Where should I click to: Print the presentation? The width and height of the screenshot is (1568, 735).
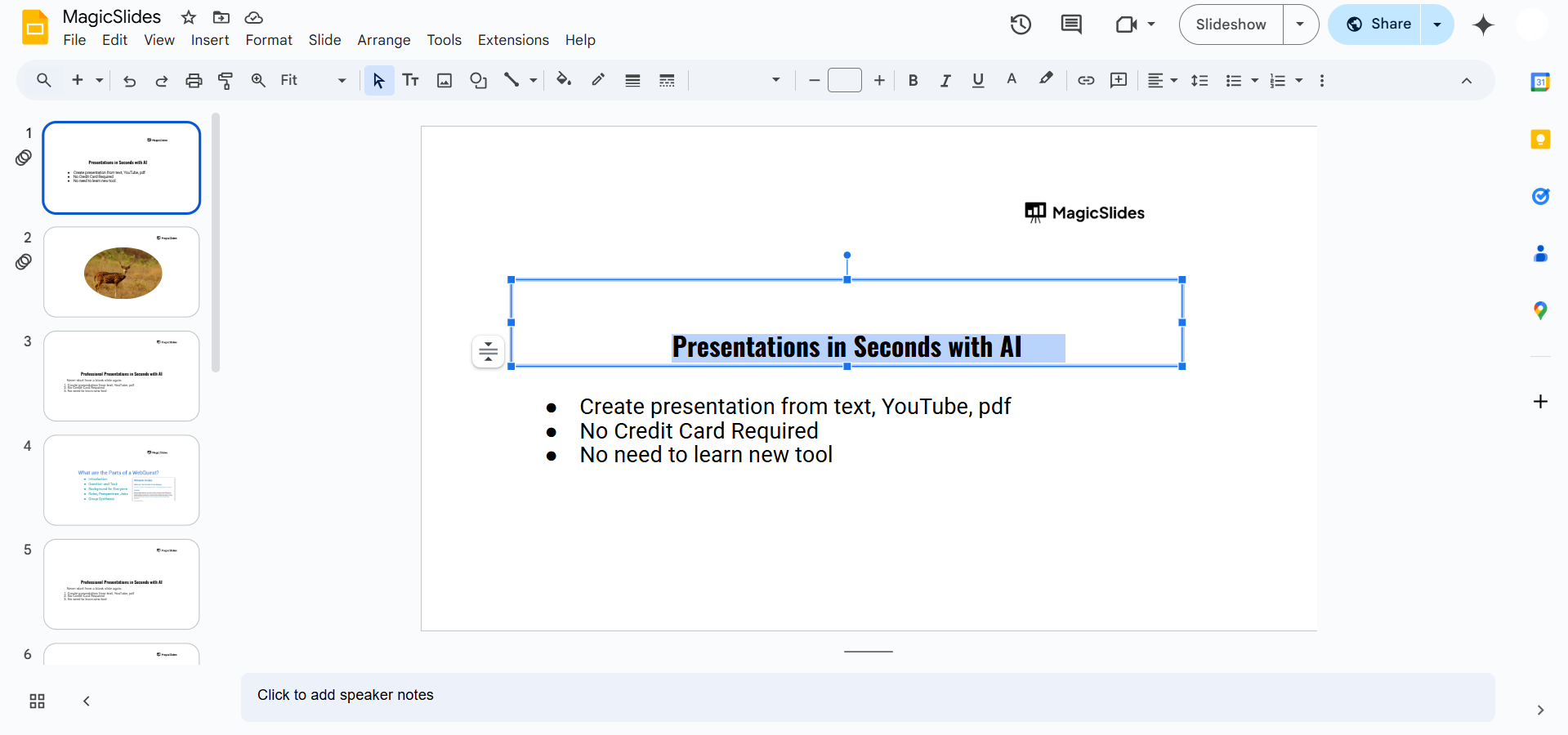pos(194,80)
